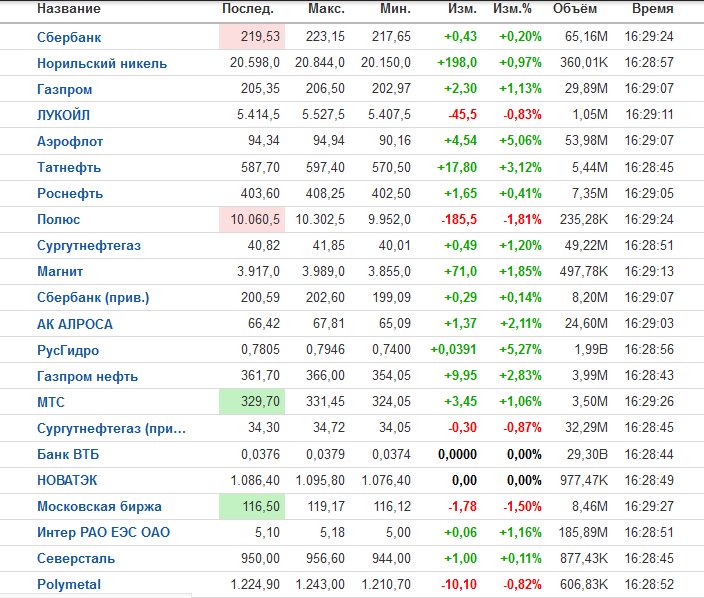
Task: Sort by the Изм. column header
Action: pos(462,9)
